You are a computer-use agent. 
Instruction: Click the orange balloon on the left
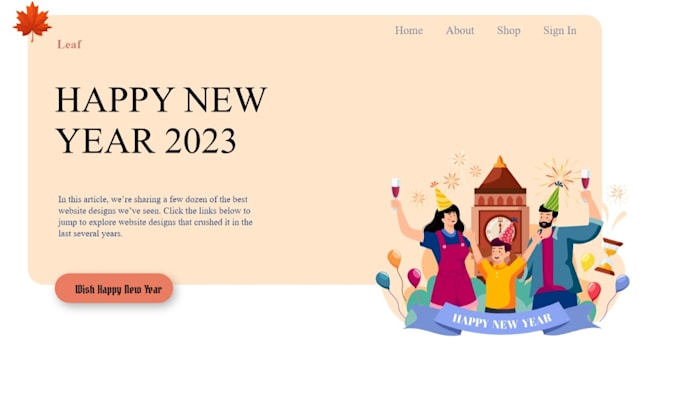point(394,258)
